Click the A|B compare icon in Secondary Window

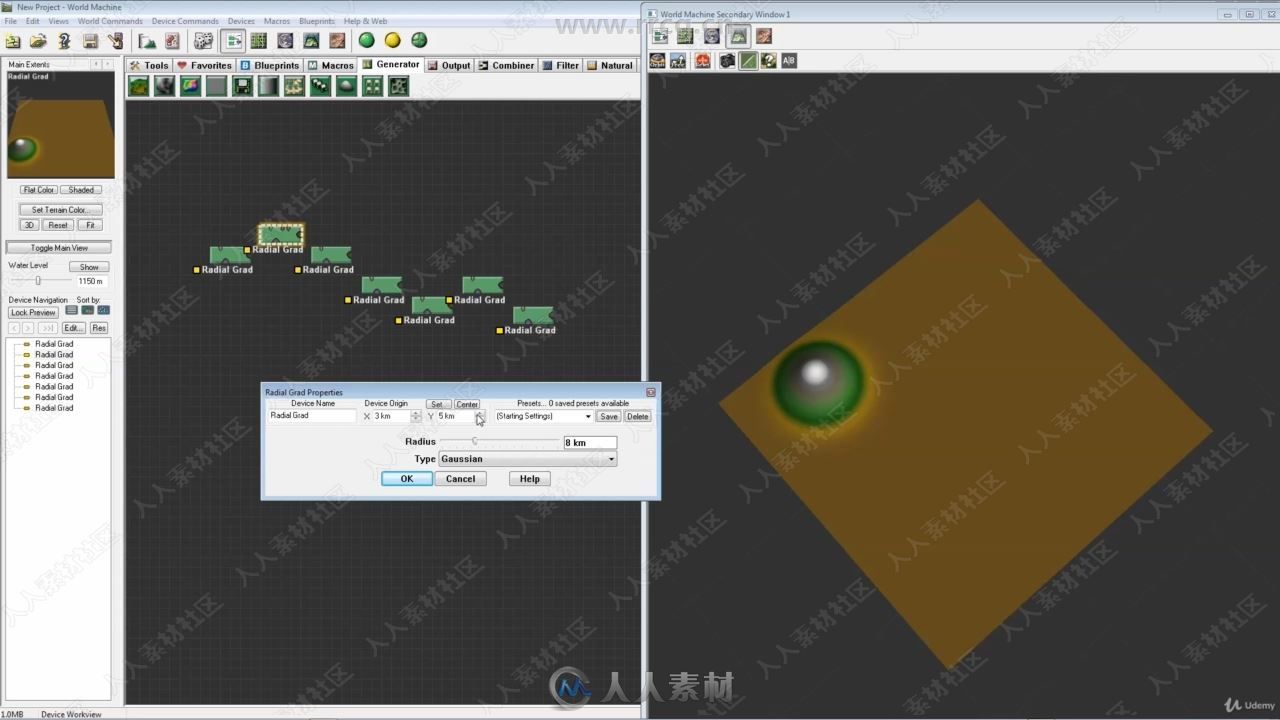789,61
